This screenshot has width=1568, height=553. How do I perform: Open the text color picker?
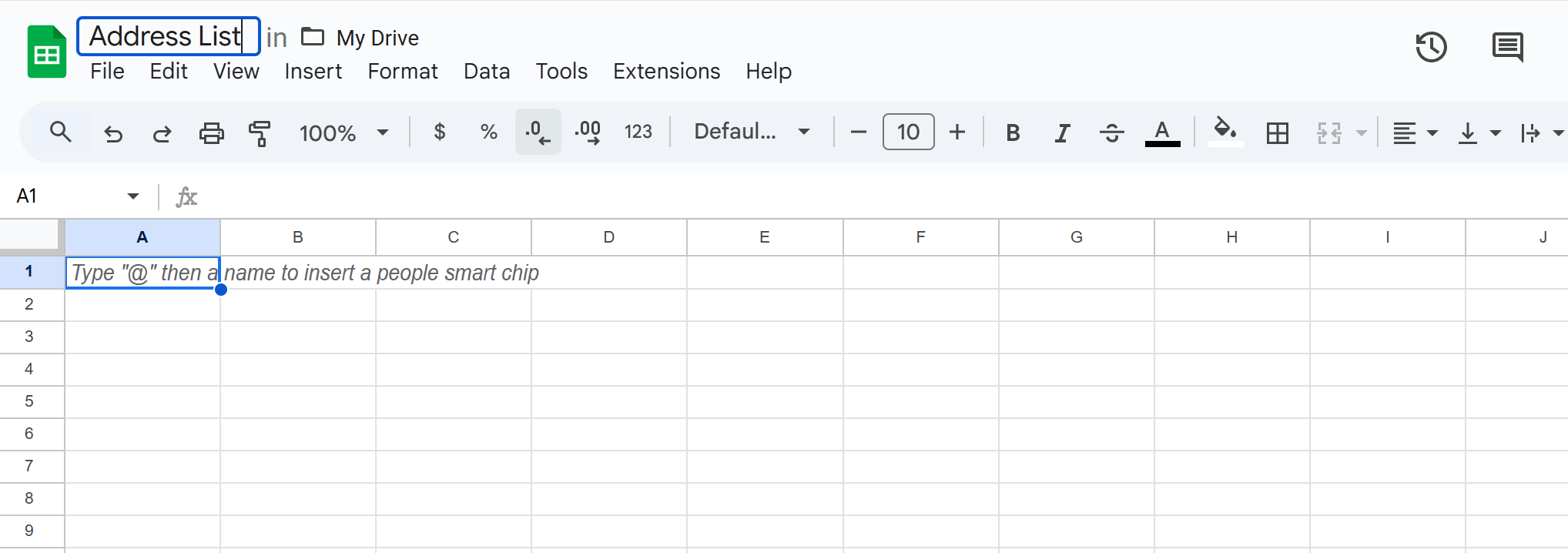click(x=1162, y=133)
